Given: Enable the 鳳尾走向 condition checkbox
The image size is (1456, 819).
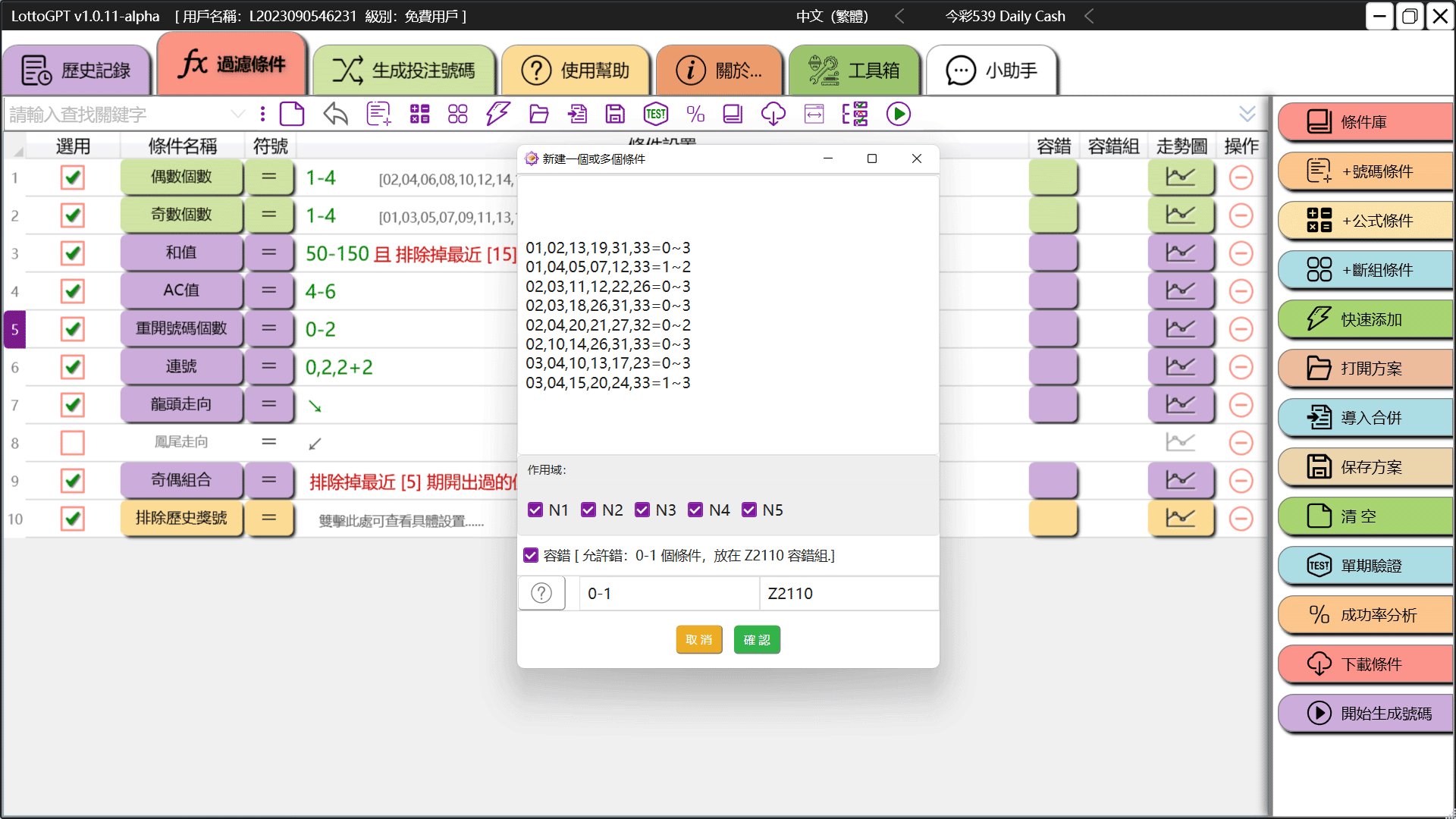Looking at the screenshot, I should point(73,443).
